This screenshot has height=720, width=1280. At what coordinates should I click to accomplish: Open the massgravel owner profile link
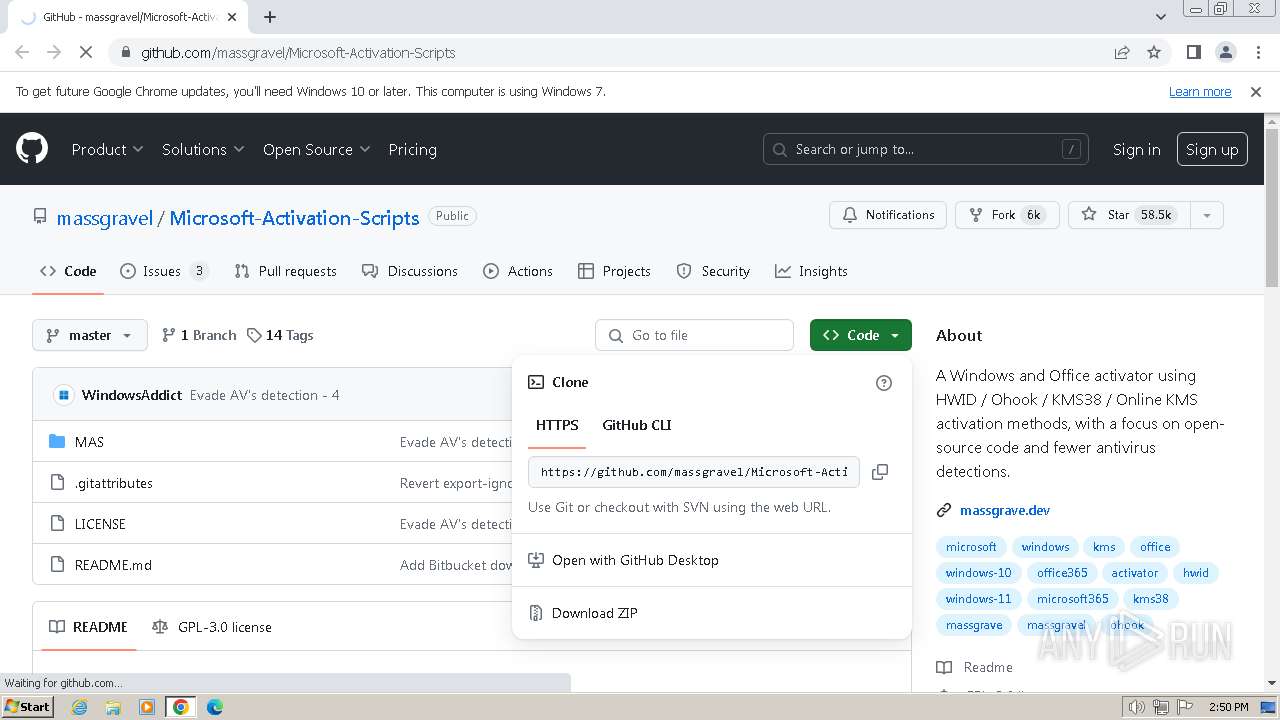point(105,218)
